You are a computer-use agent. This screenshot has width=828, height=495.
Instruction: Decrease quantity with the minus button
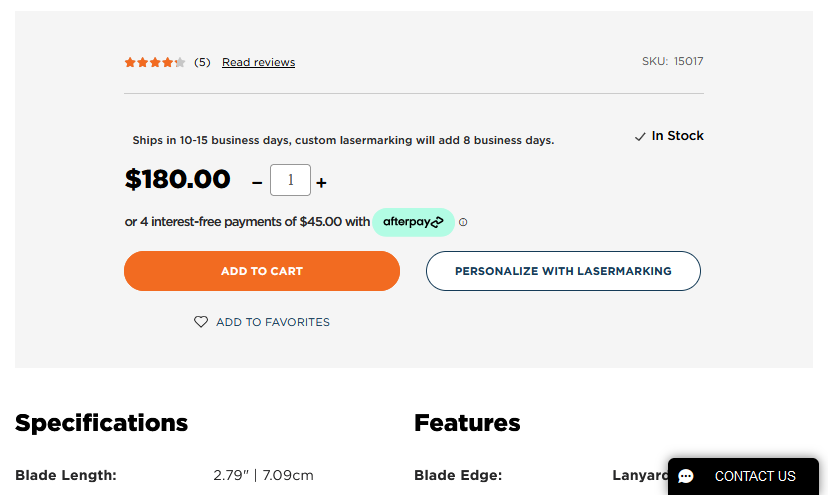tap(257, 182)
